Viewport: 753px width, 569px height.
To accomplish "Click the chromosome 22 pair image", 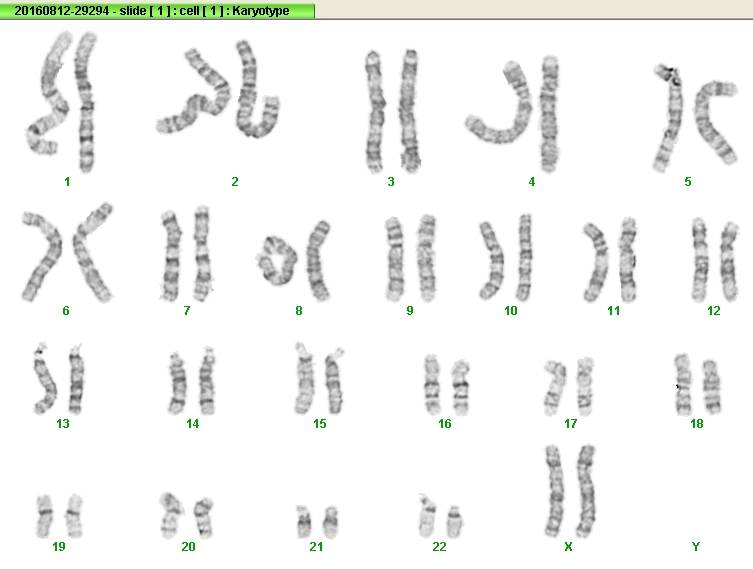I will (x=440, y=515).
